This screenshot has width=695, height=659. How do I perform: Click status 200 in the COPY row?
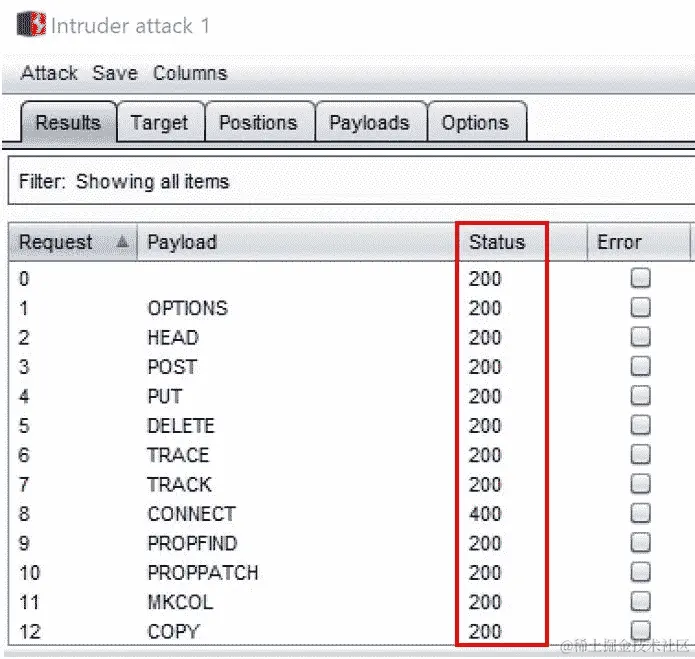tap(485, 632)
